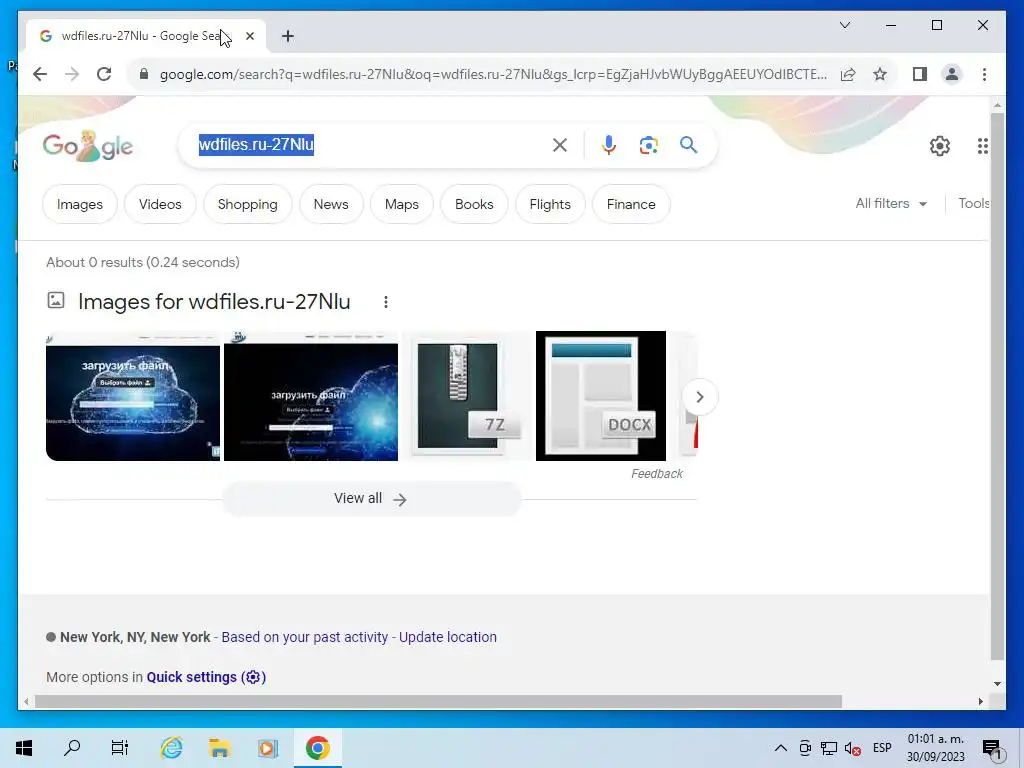Open the Google apps grid
Screen dimensions: 1024x768
click(x=982, y=146)
